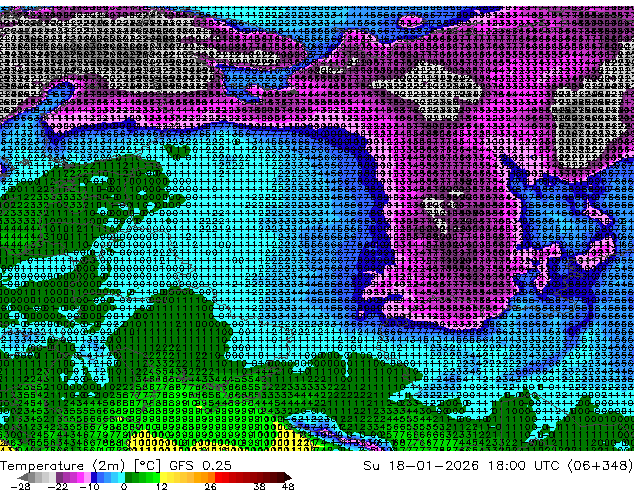Viewport: 634px width, 490px height.
Task: Click the '26' legend value
Action: (210, 486)
